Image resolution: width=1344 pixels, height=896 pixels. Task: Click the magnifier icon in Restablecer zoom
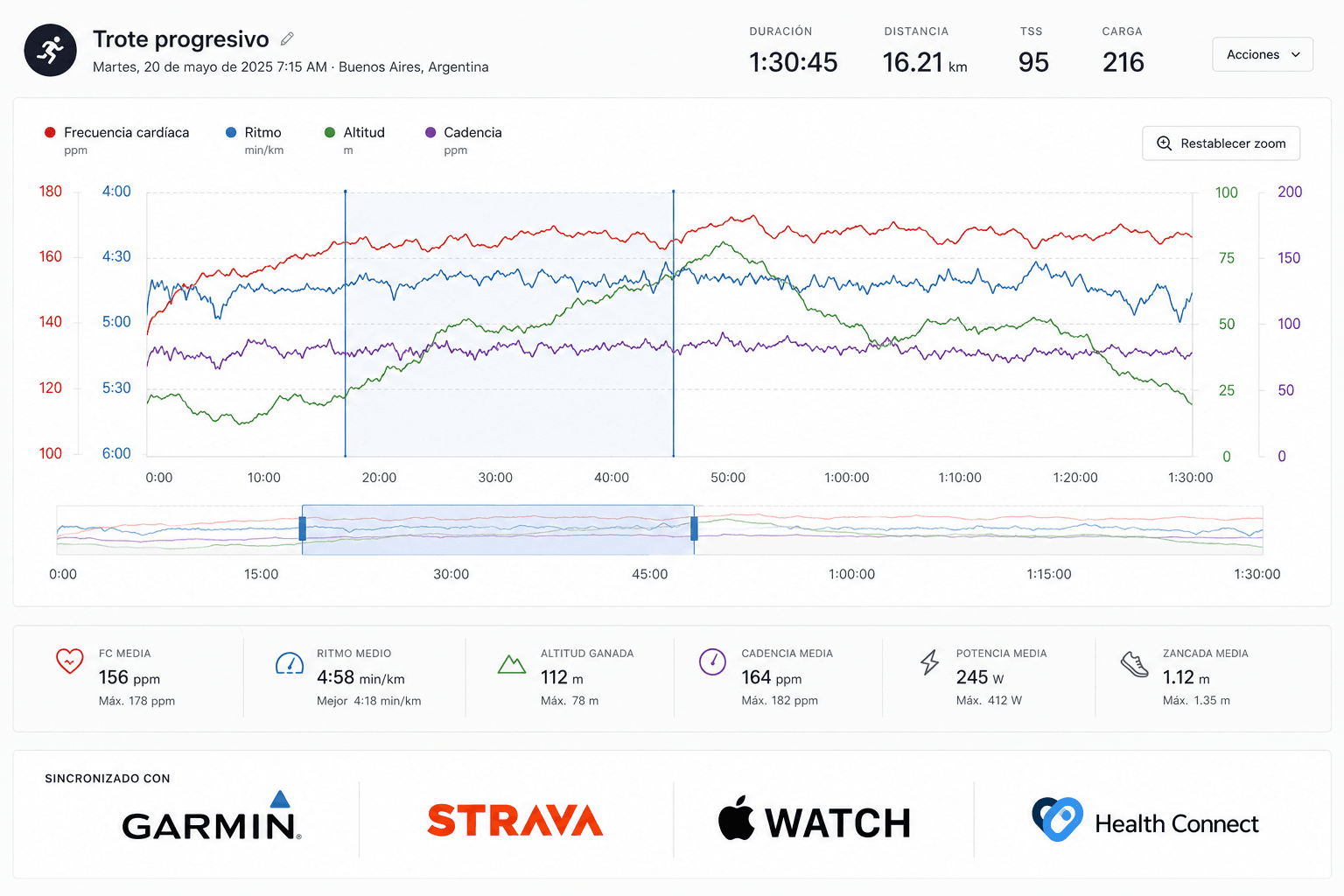tap(1165, 143)
